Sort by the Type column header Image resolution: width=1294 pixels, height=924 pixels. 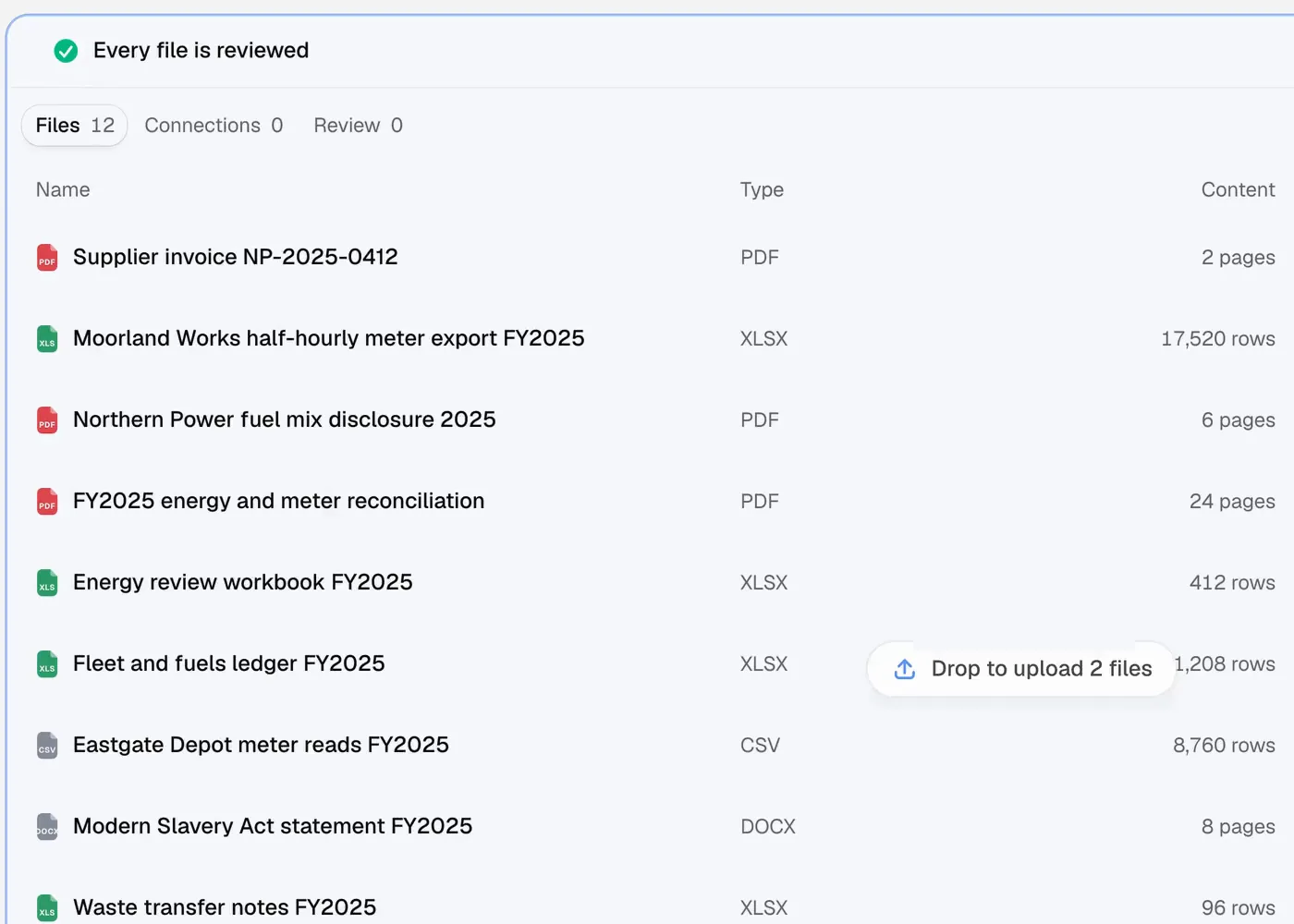[762, 189]
